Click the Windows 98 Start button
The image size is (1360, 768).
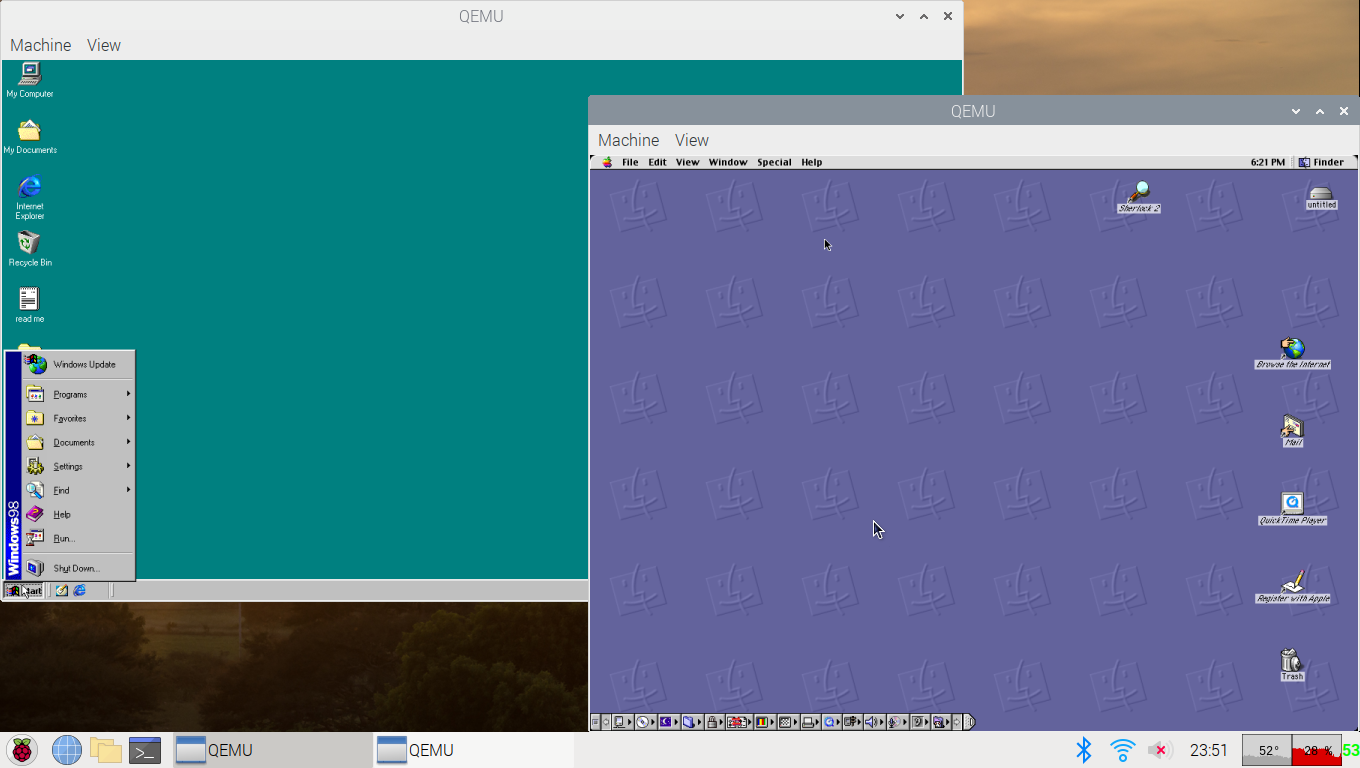click(24, 591)
